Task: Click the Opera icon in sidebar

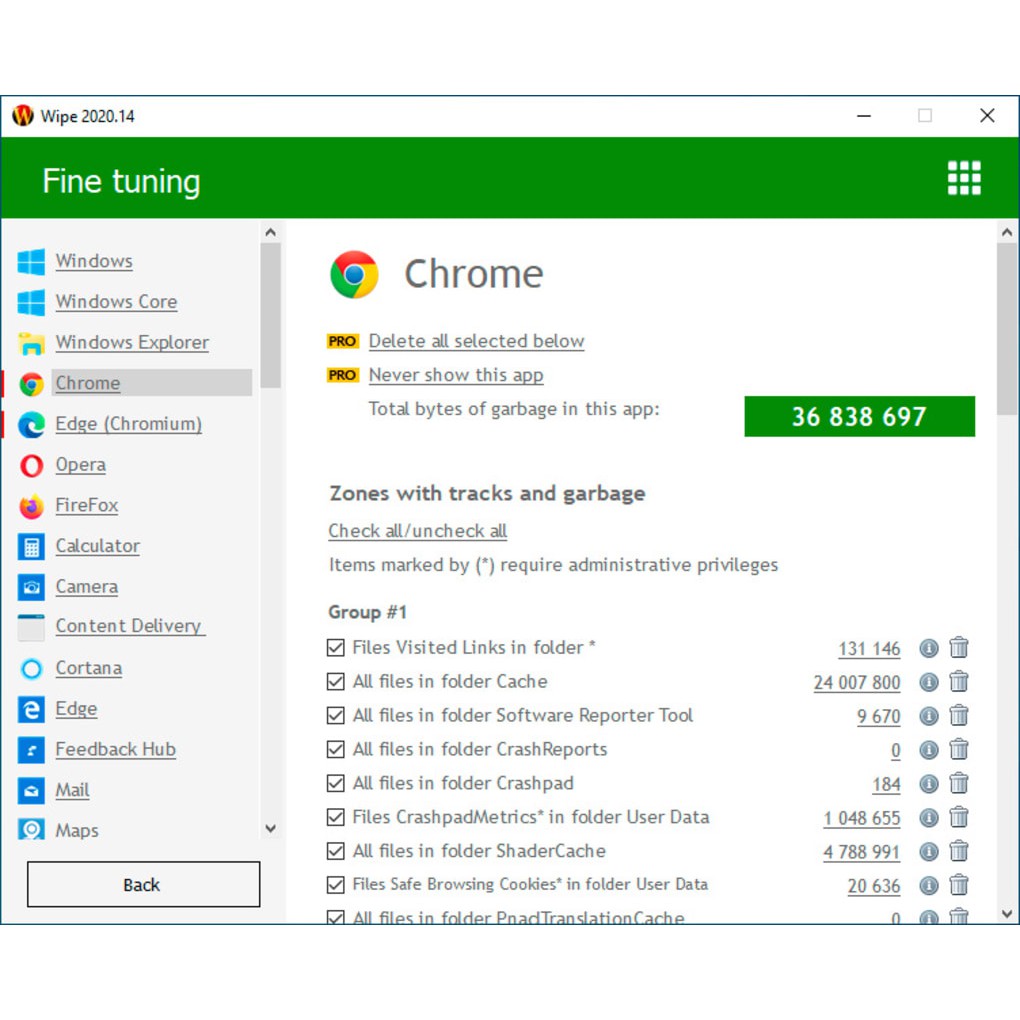Action: click(32, 465)
